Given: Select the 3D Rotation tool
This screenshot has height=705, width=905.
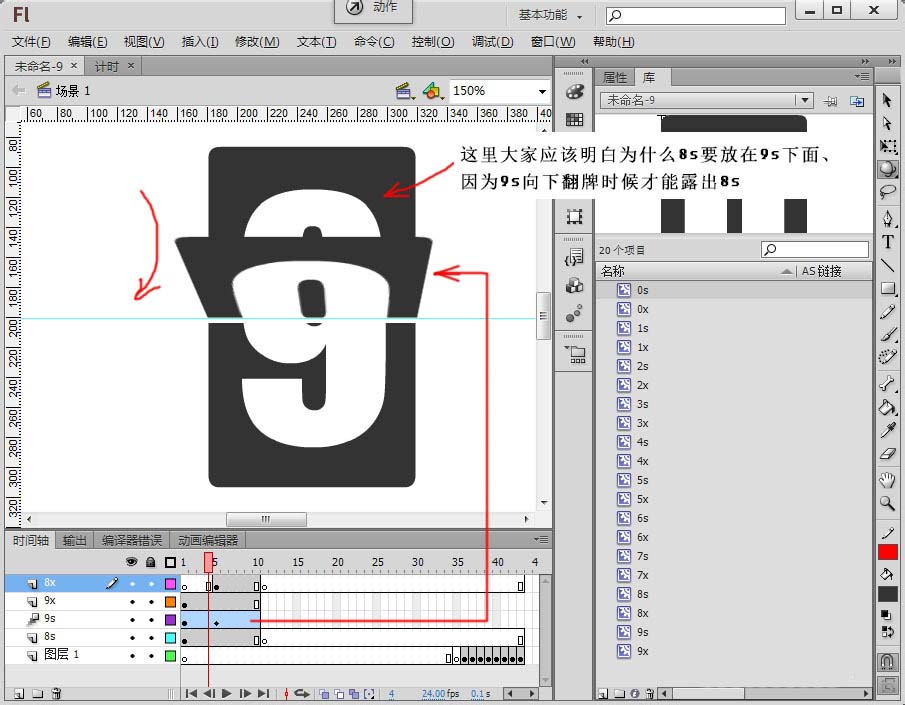Looking at the screenshot, I should [x=887, y=169].
